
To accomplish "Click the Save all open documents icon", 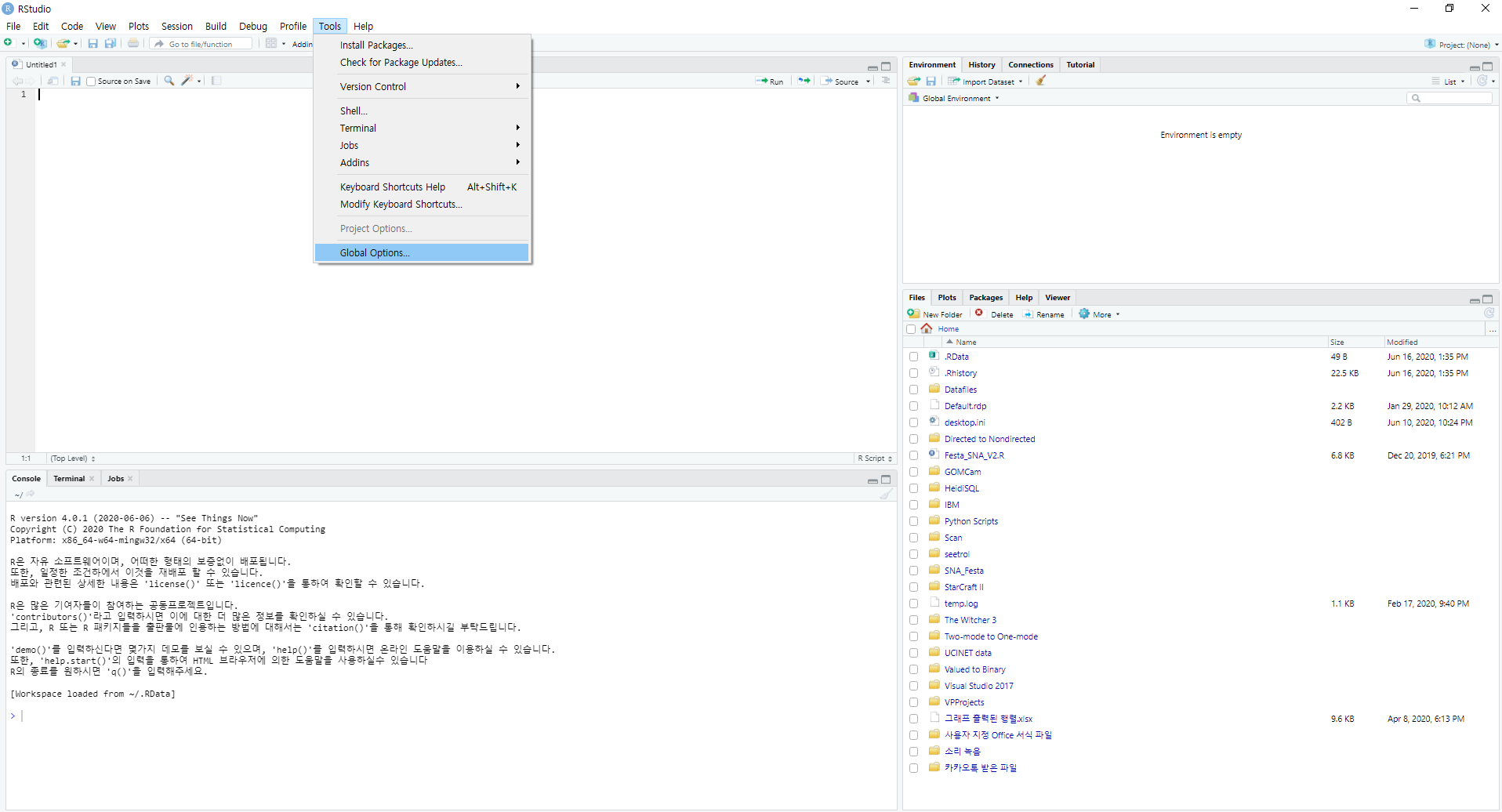I will pyautogui.click(x=111, y=43).
